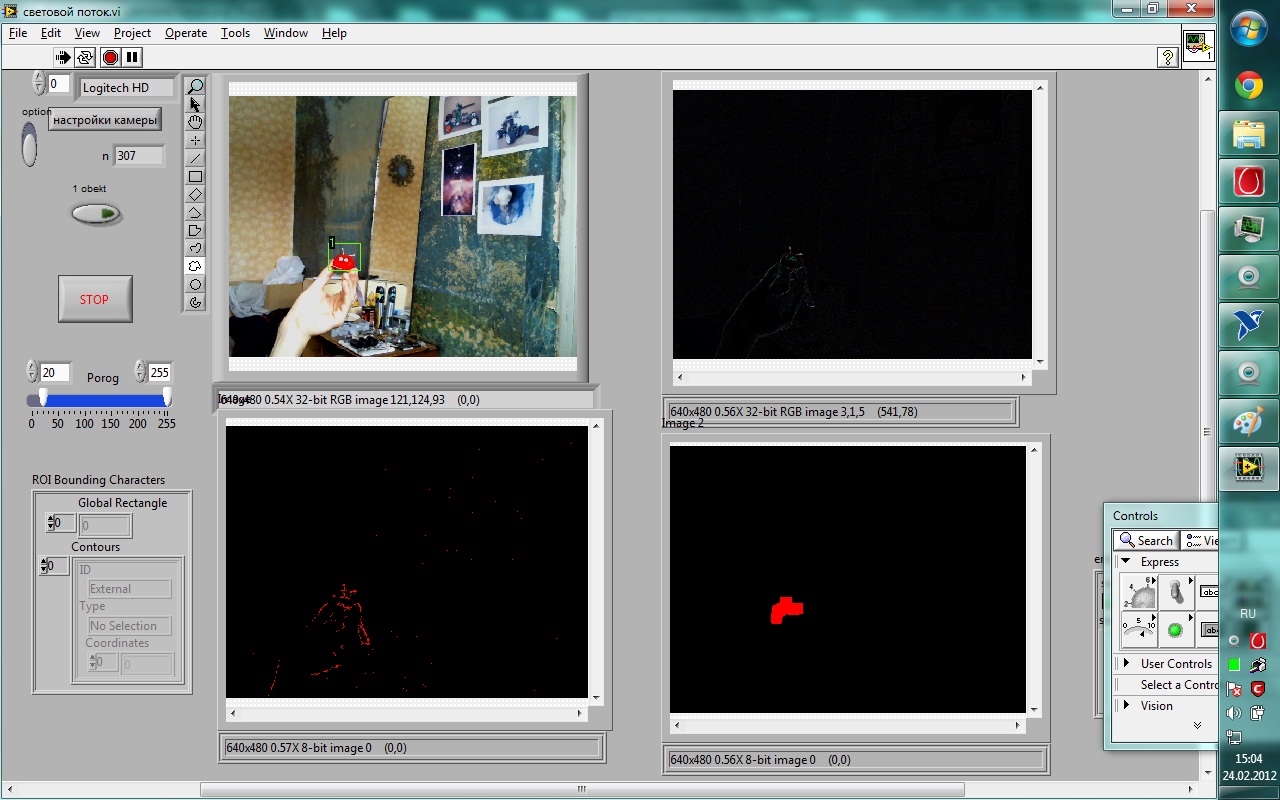Select the Pan hand tool
This screenshot has width=1280, height=800.
point(195,123)
